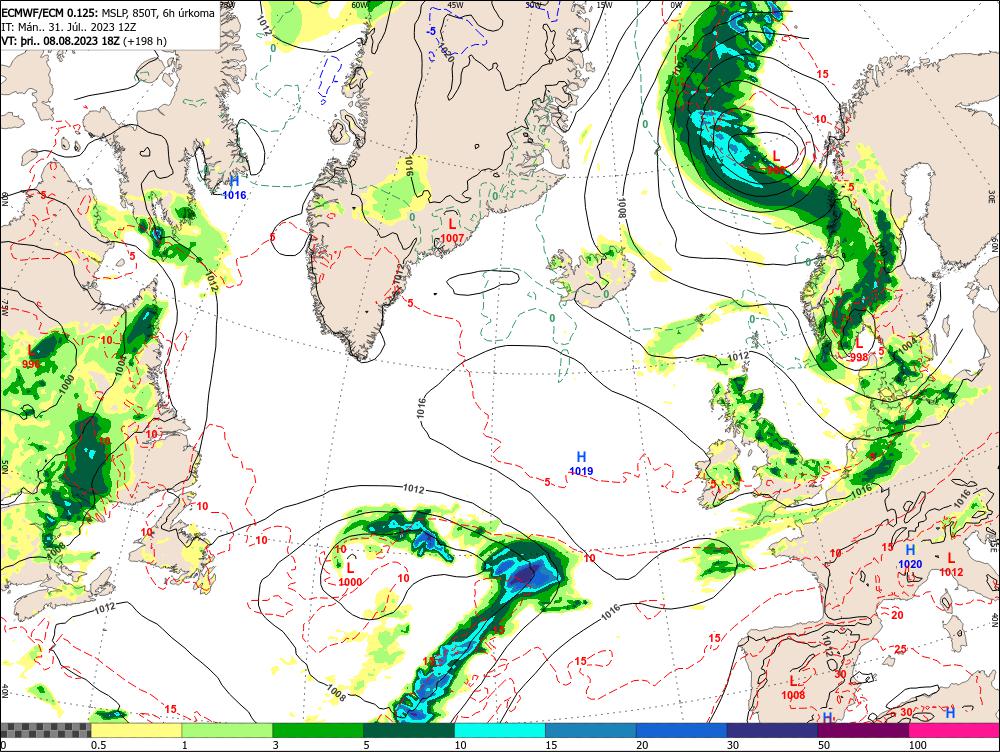1000x752 pixels.
Task: Click the '30W' longitude label
Action: coord(533,5)
